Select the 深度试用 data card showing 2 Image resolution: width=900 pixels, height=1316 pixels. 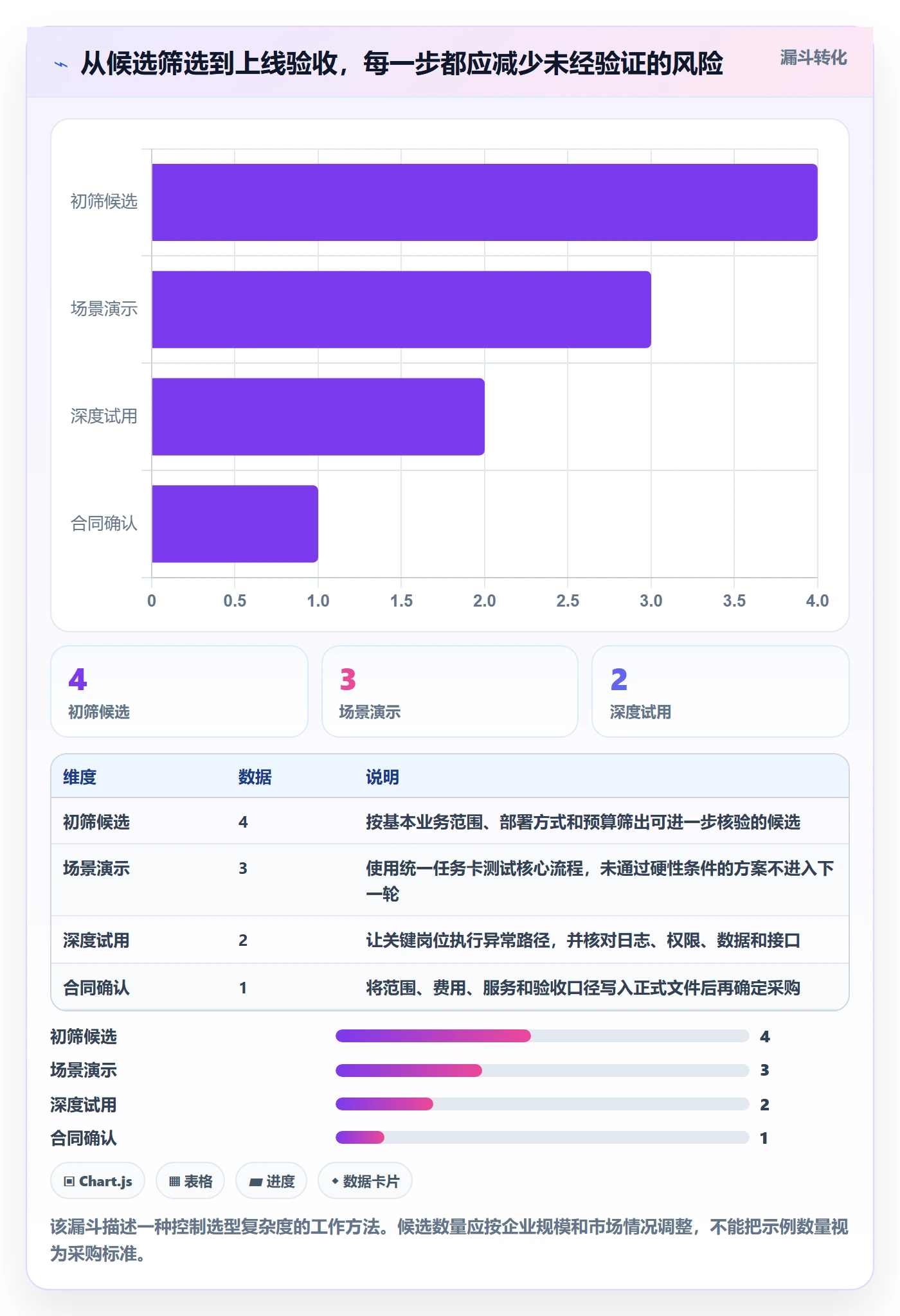(721, 691)
